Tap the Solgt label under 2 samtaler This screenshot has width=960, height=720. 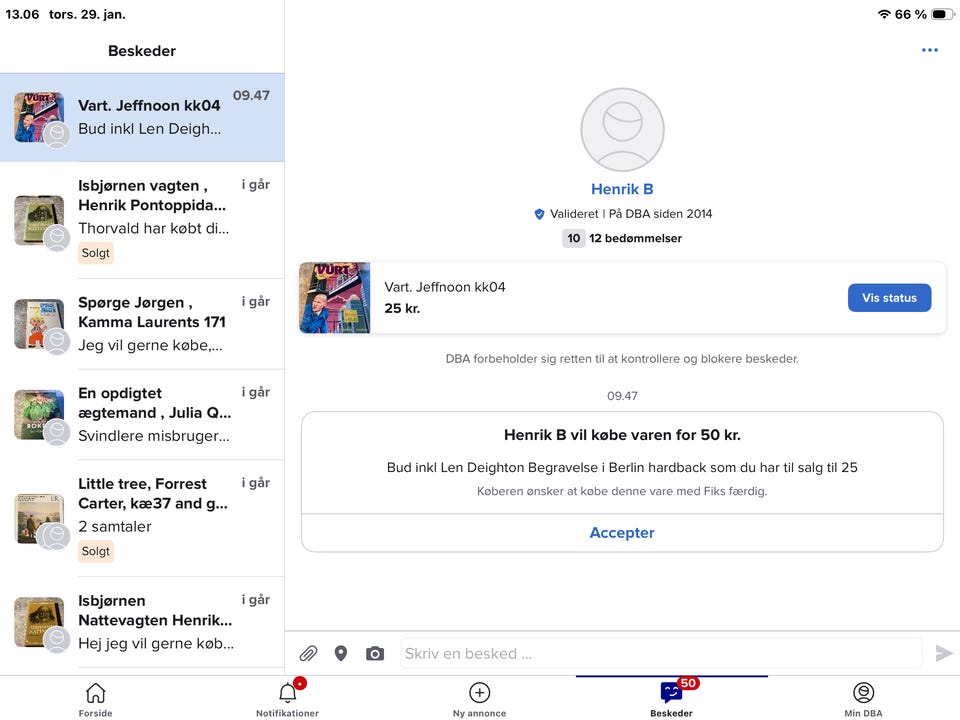tap(96, 551)
